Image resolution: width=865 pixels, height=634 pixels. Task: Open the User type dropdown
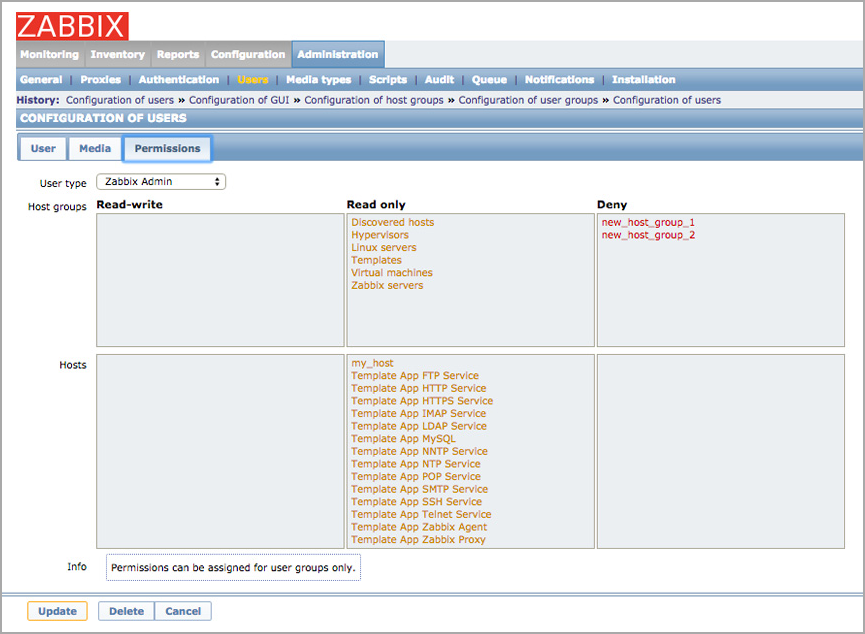tap(161, 181)
